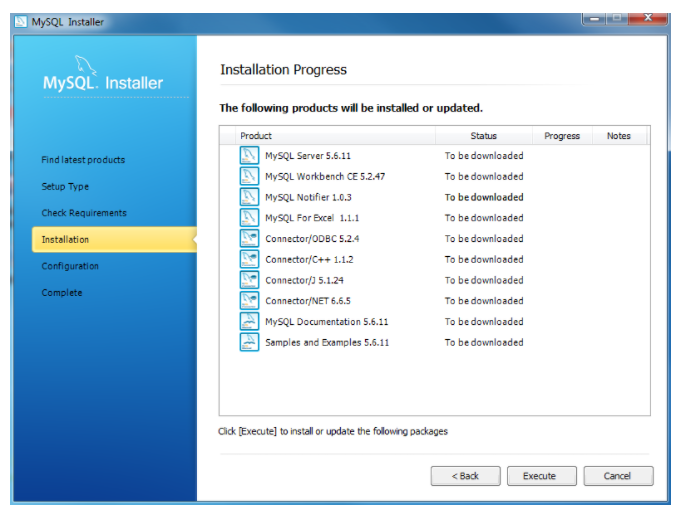Cancel the installation
Viewport: 687px width, 515px height.
pos(618,476)
